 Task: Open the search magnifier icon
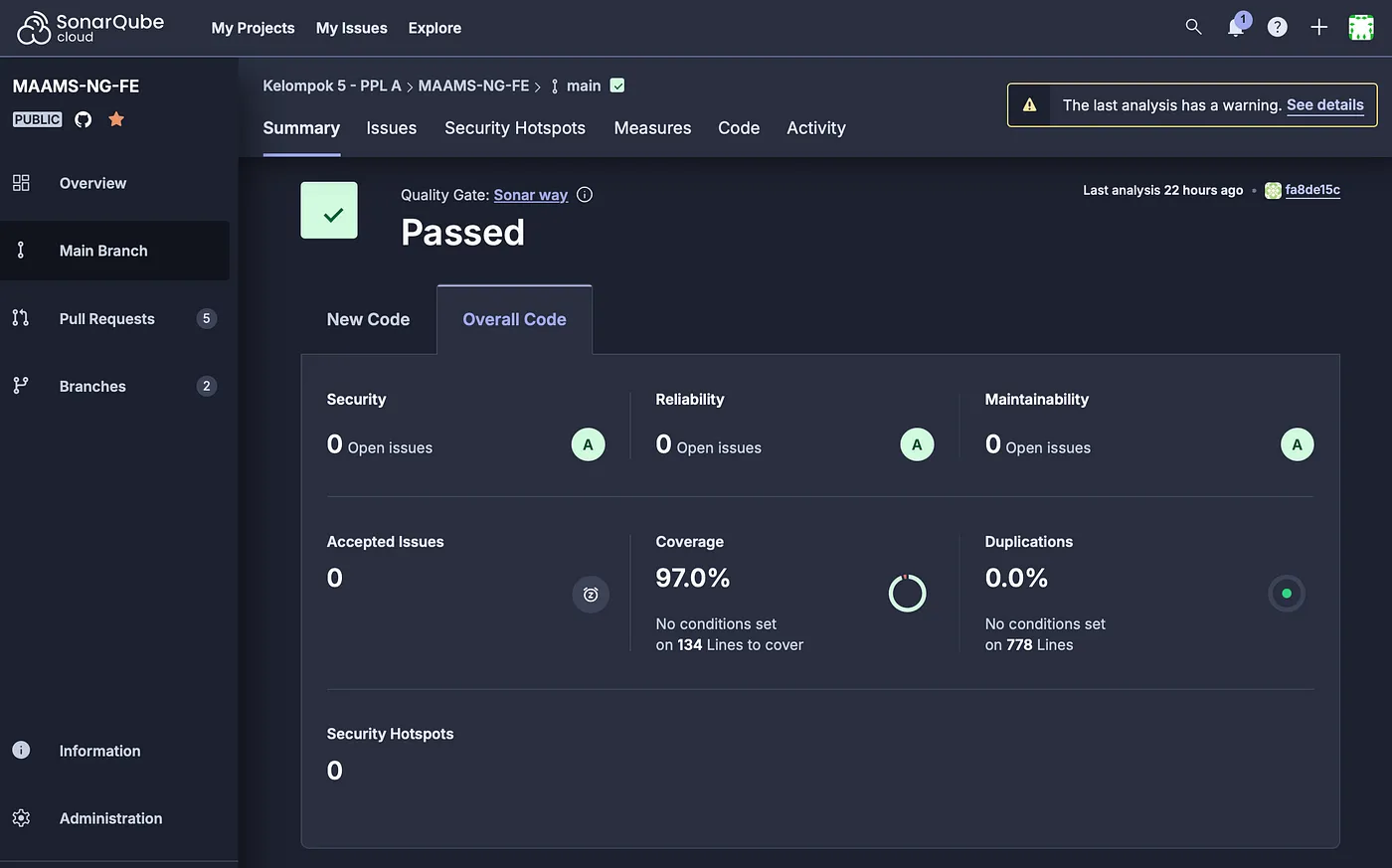coord(1194,27)
